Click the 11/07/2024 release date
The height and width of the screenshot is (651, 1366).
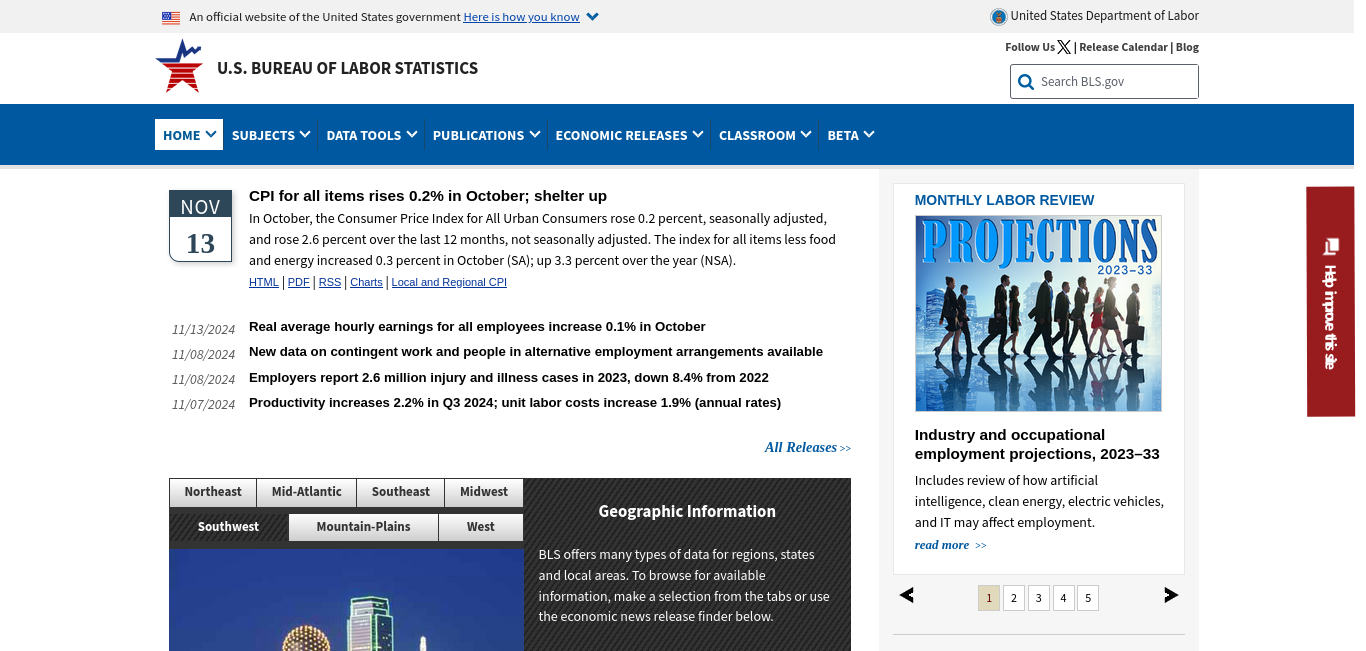point(203,404)
